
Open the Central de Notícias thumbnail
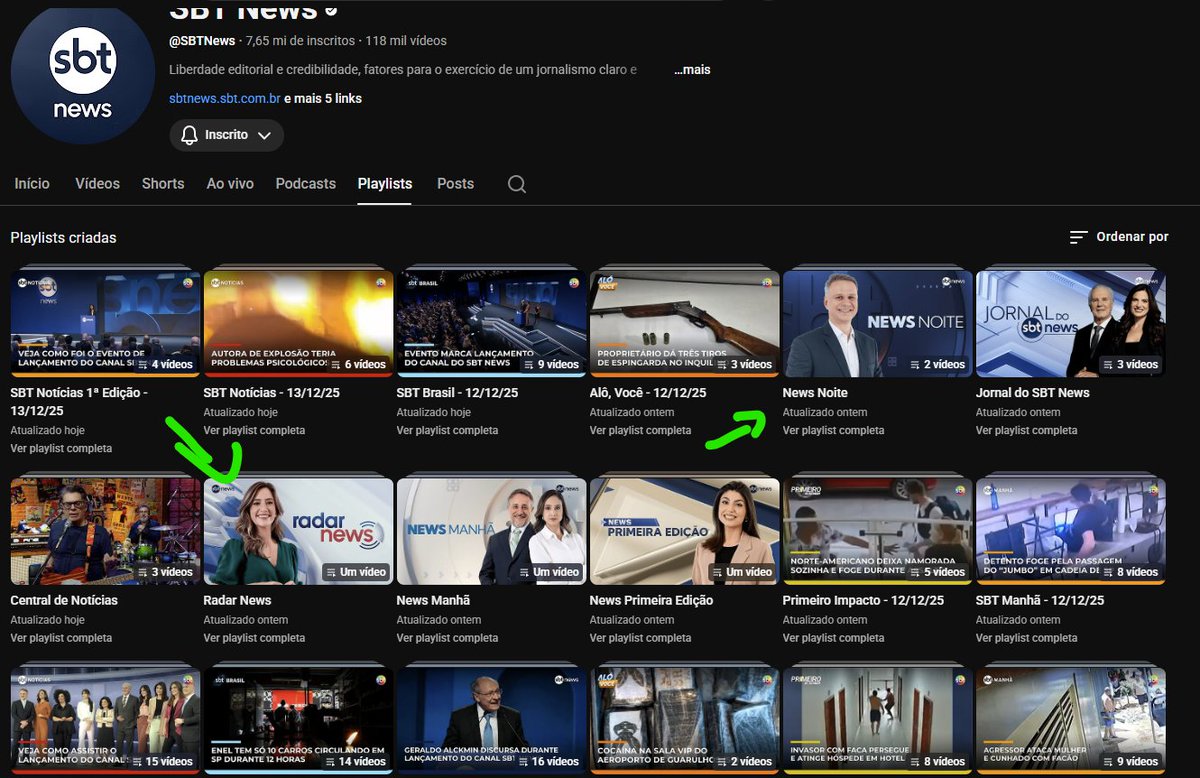105,531
